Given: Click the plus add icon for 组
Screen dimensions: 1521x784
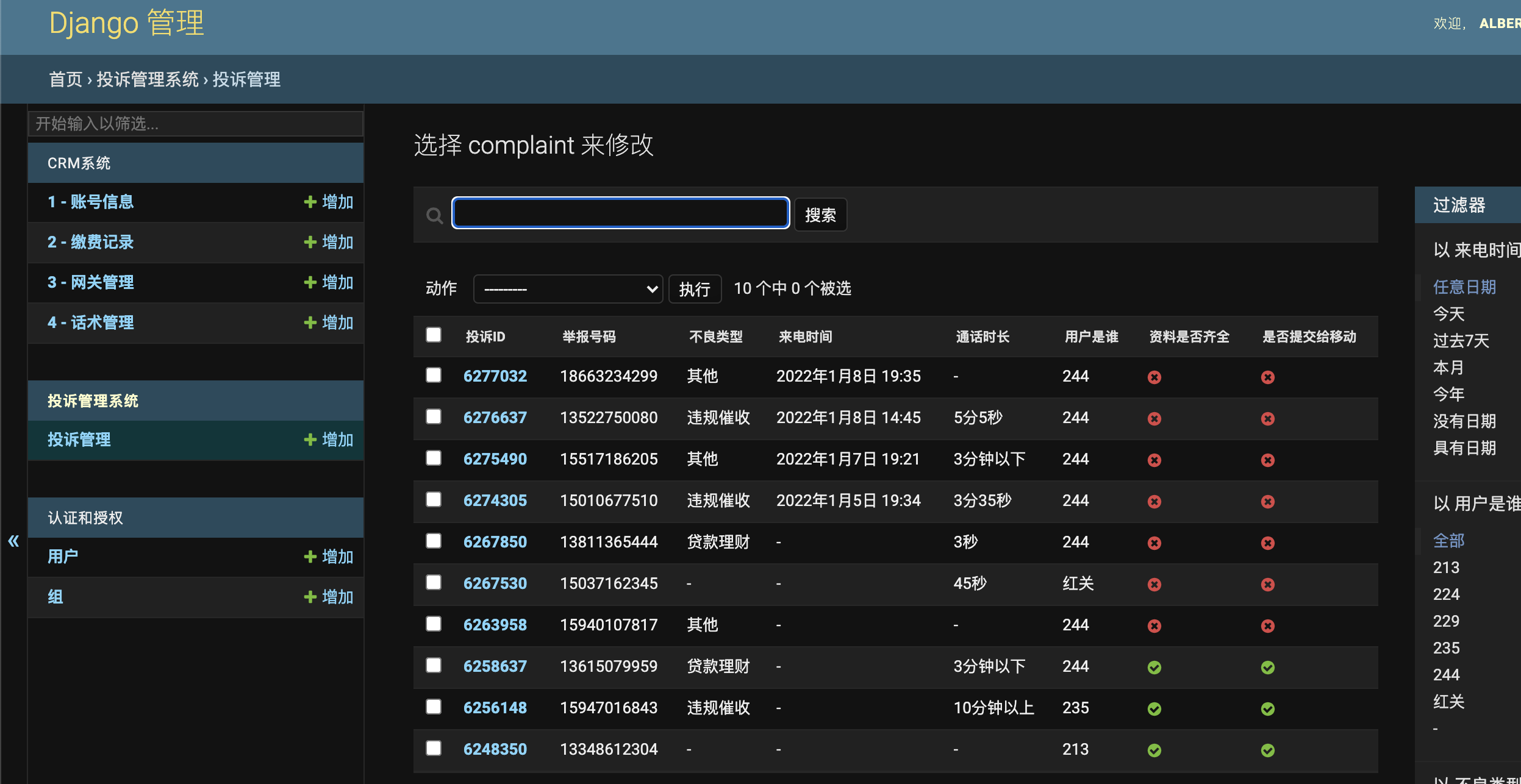Looking at the screenshot, I should pos(310,597).
